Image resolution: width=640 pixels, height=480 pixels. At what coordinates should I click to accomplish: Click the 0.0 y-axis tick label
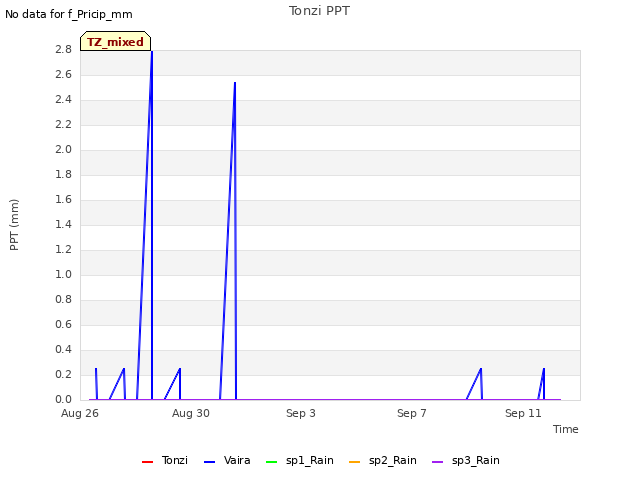(63, 400)
